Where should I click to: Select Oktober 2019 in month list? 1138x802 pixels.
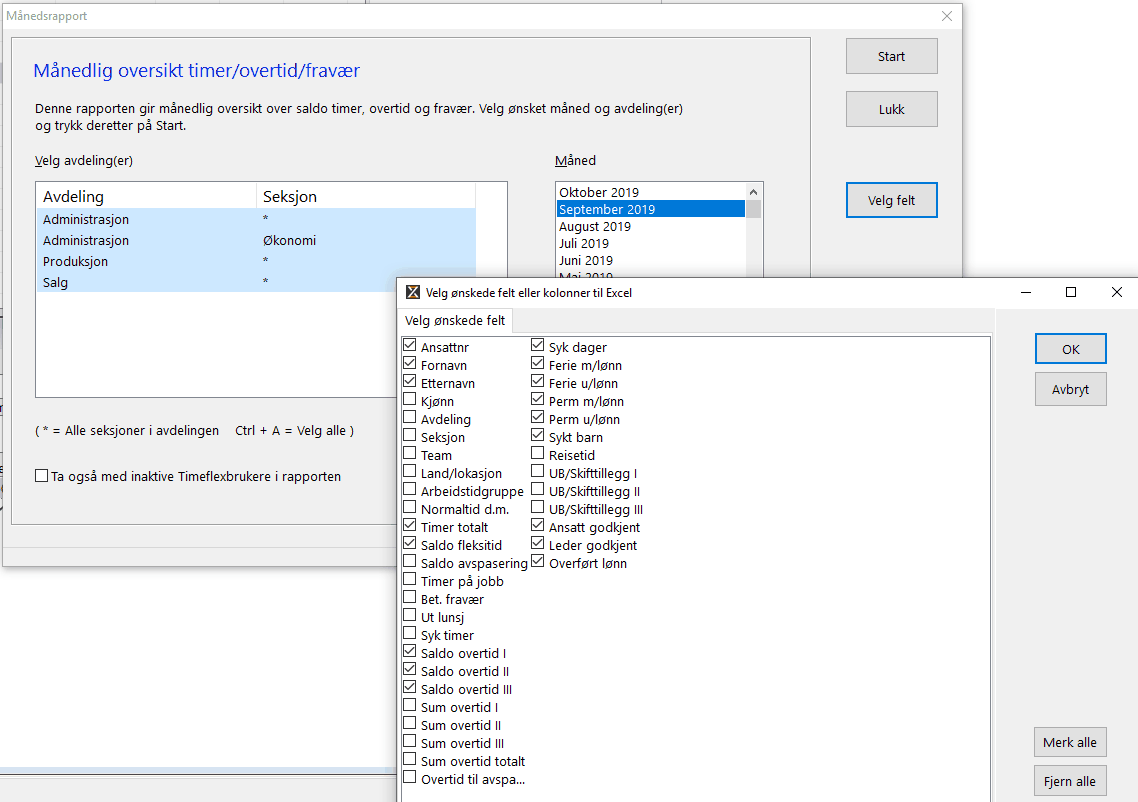(x=599, y=192)
